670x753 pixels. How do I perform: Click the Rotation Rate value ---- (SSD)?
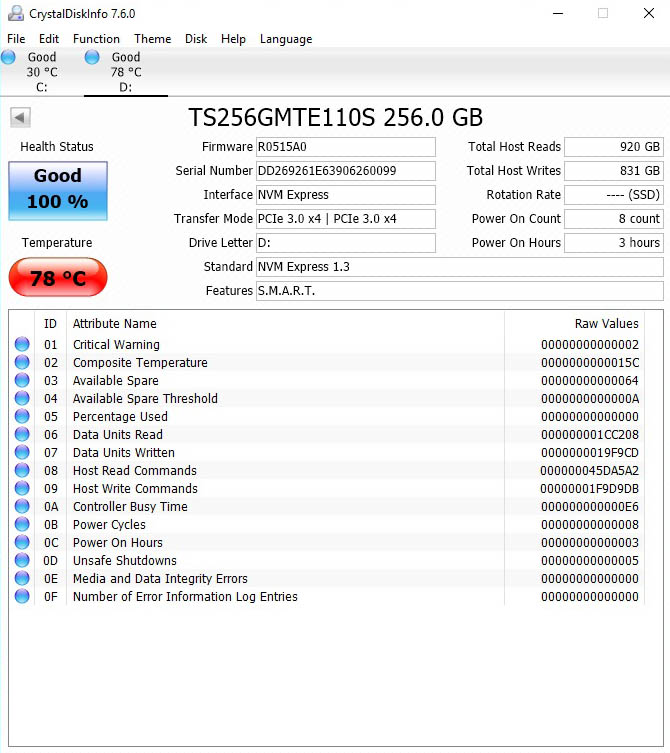coord(614,195)
